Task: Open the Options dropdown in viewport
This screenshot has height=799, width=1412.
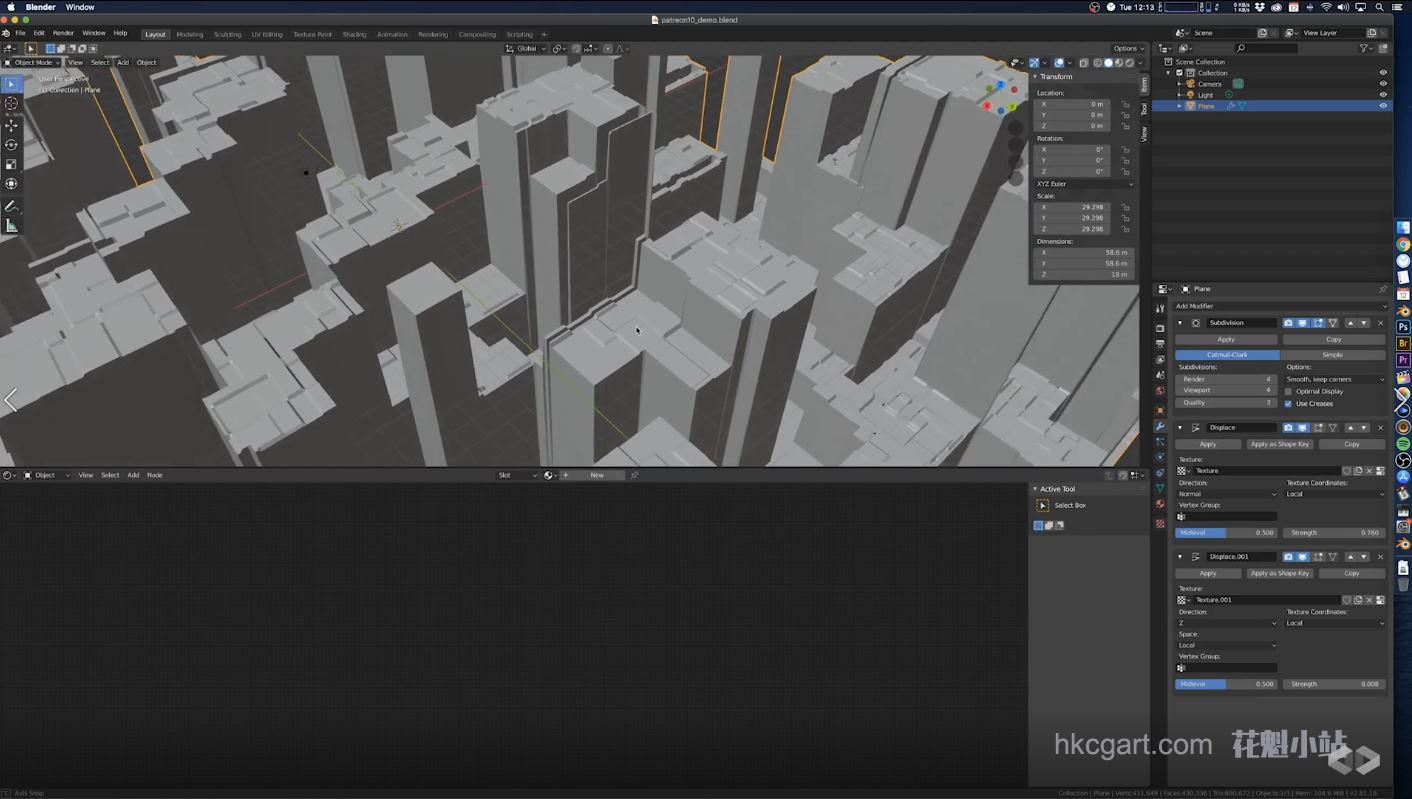Action: click(1128, 48)
